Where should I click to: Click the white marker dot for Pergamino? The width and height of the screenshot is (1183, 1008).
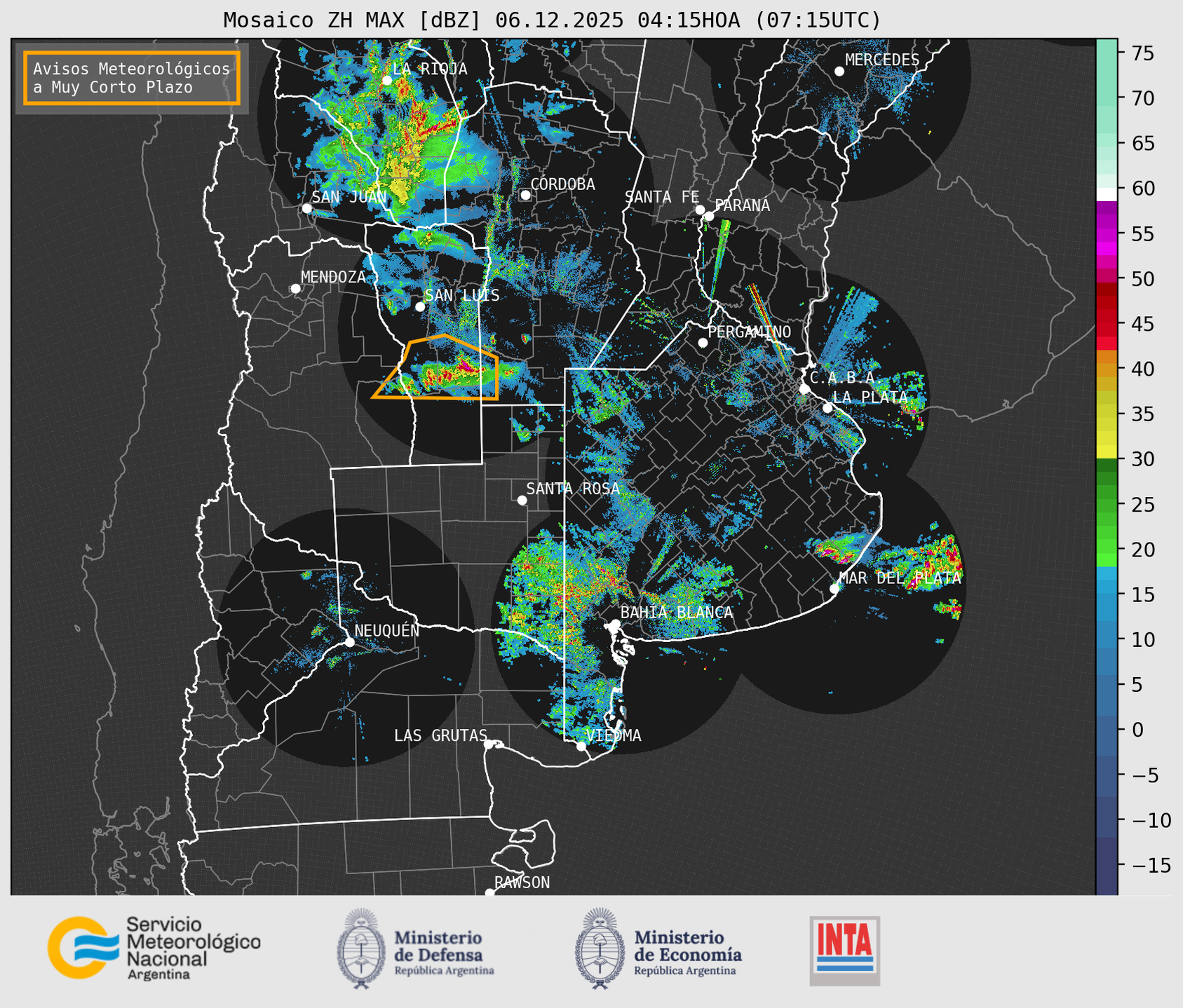(x=703, y=343)
